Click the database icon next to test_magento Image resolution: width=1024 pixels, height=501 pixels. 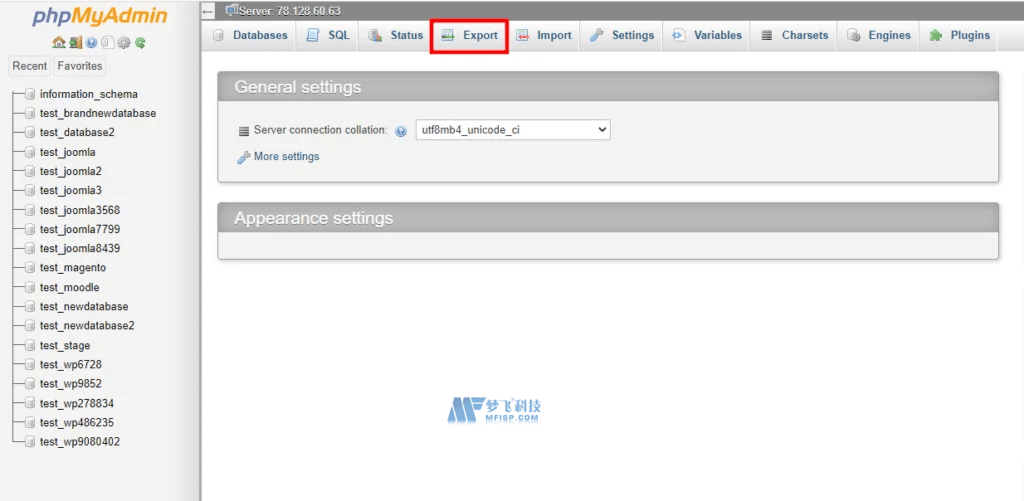point(30,268)
